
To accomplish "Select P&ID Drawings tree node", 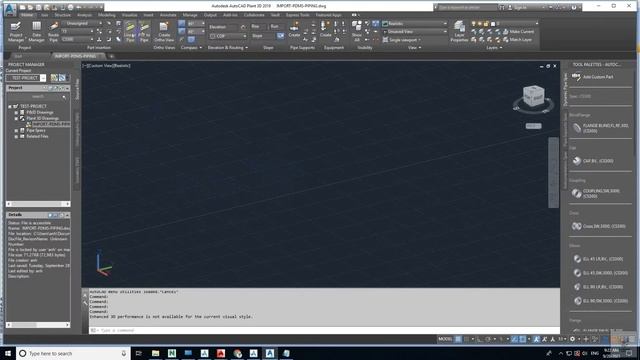I will tap(40, 112).
